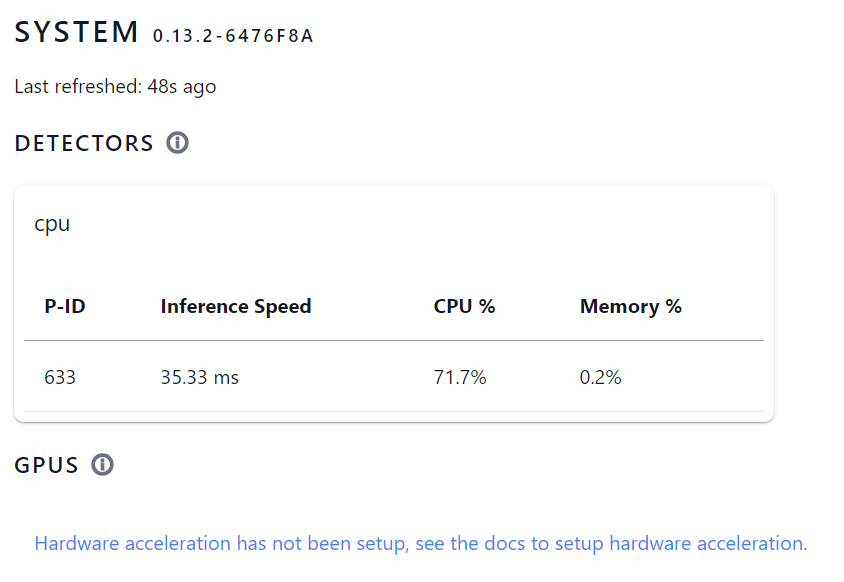This screenshot has height=582, width=844.
Task: Click the CPU % column header
Action: point(464,307)
